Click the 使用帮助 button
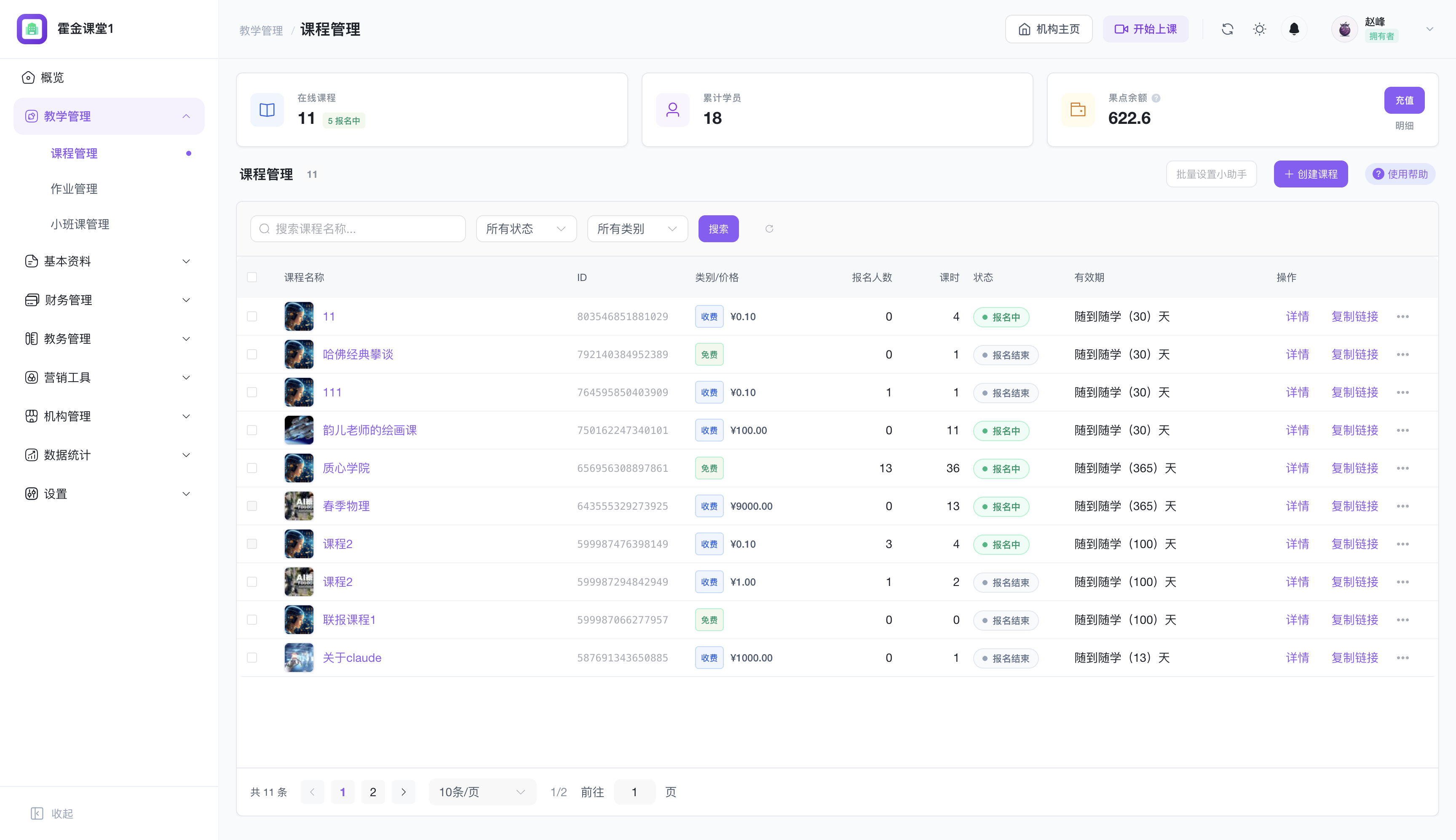 pos(1400,174)
